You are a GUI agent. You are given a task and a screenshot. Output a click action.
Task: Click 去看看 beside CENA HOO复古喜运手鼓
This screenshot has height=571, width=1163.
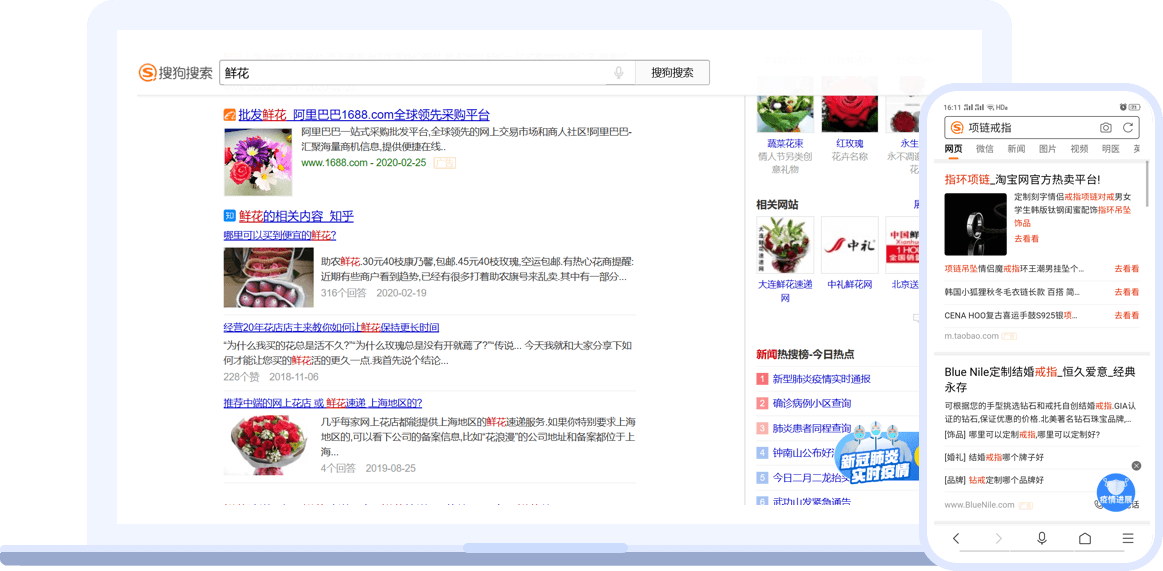click(x=1127, y=315)
